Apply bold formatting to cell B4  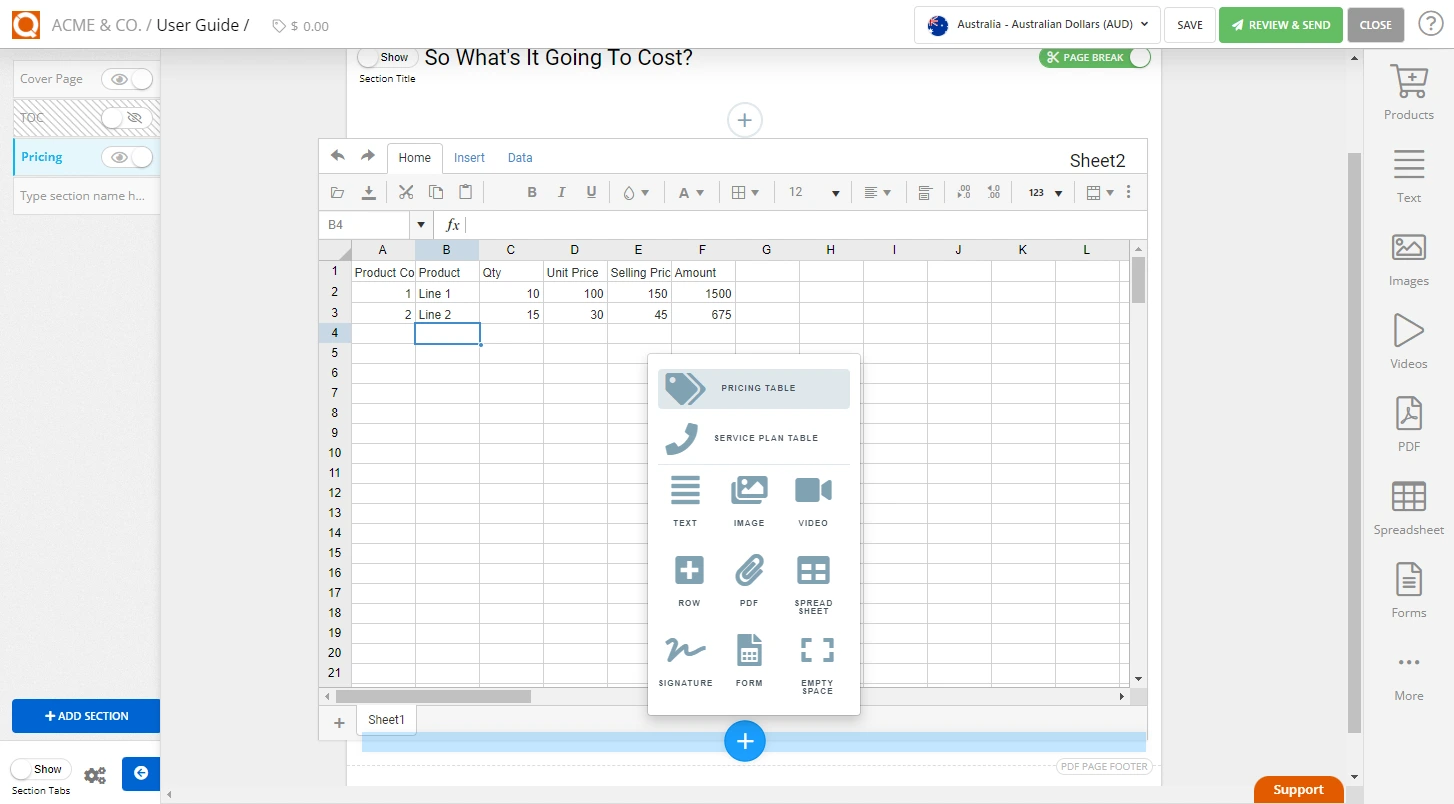(x=532, y=191)
